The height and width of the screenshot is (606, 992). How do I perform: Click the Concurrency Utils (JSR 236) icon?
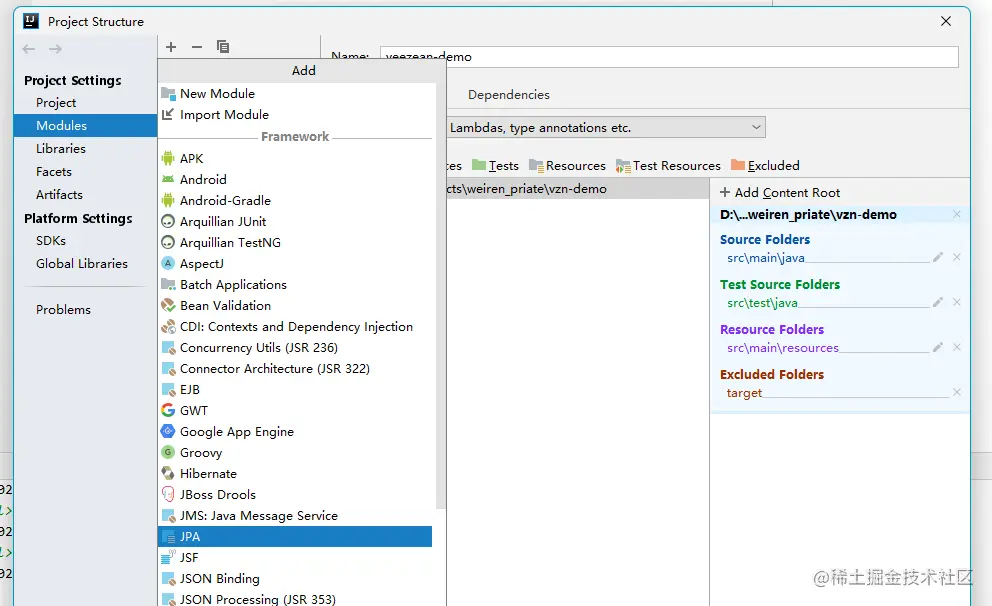coord(168,347)
